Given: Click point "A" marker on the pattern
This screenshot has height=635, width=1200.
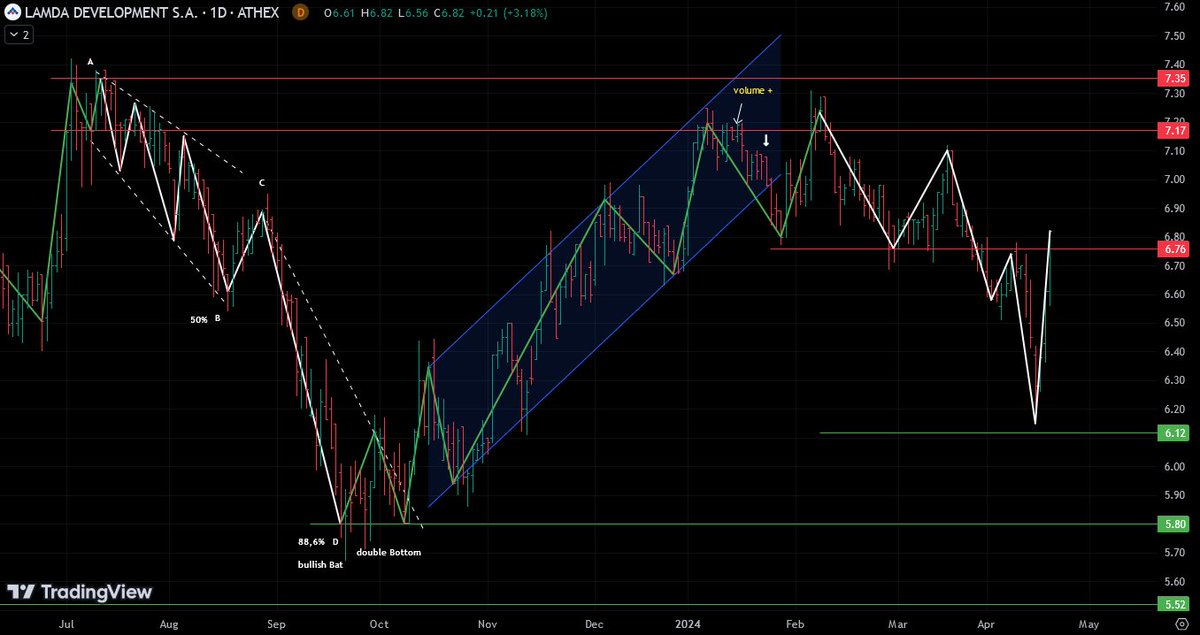Looking at the screenshot, I should click(90, 61).
